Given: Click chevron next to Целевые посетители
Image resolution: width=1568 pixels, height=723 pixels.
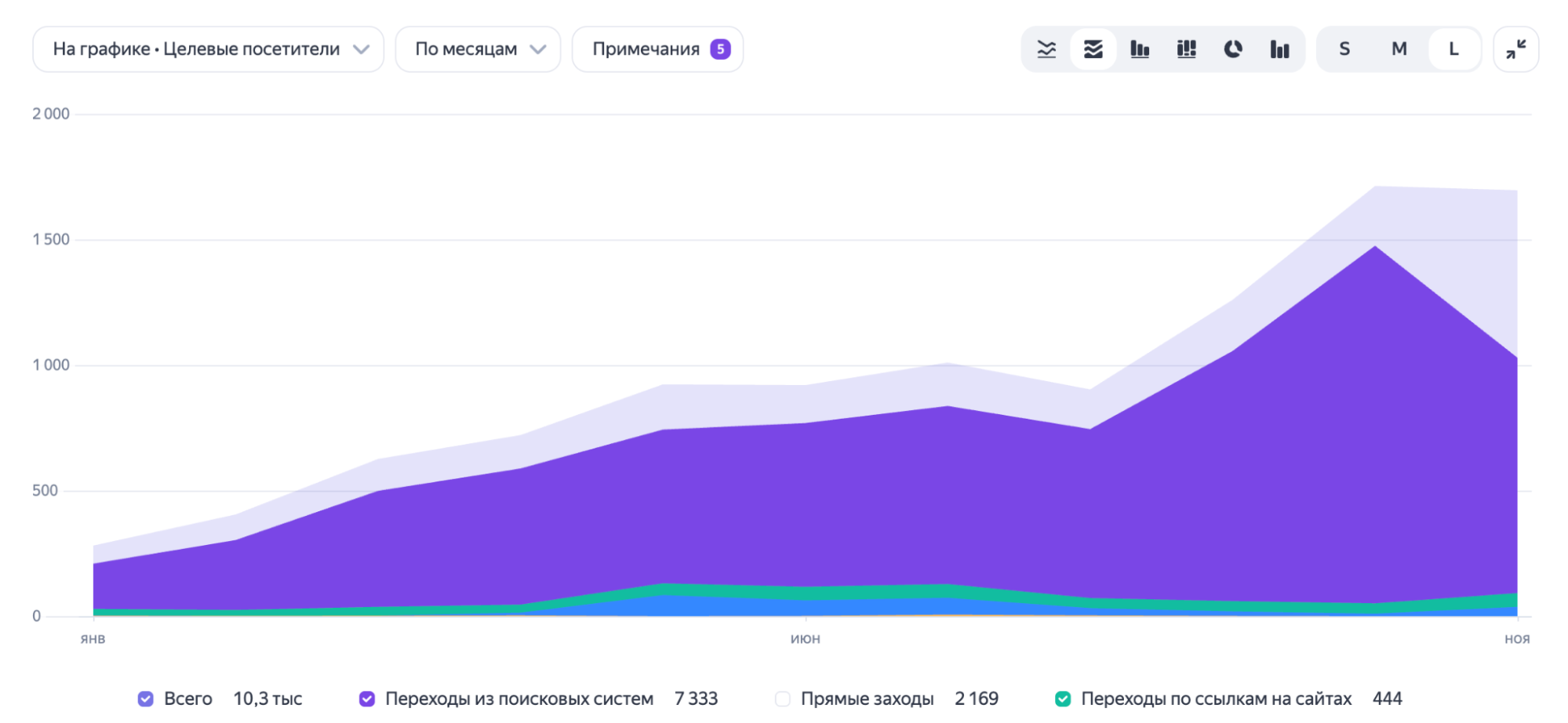Looking at the screenshot, I should pos(361,49).
